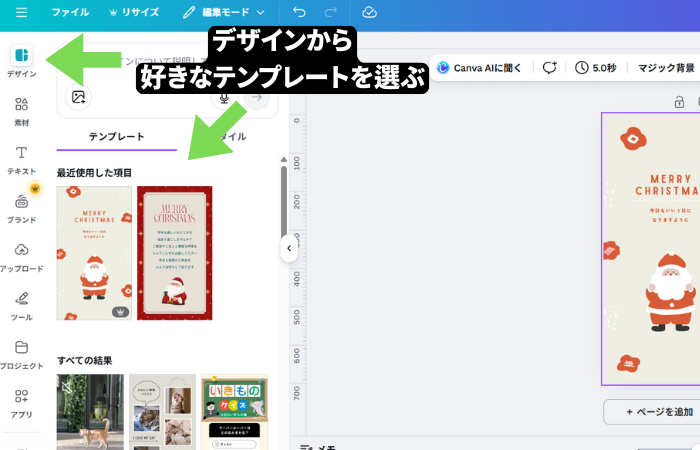Click the red flower at canvas top

[x=633, y=138]
